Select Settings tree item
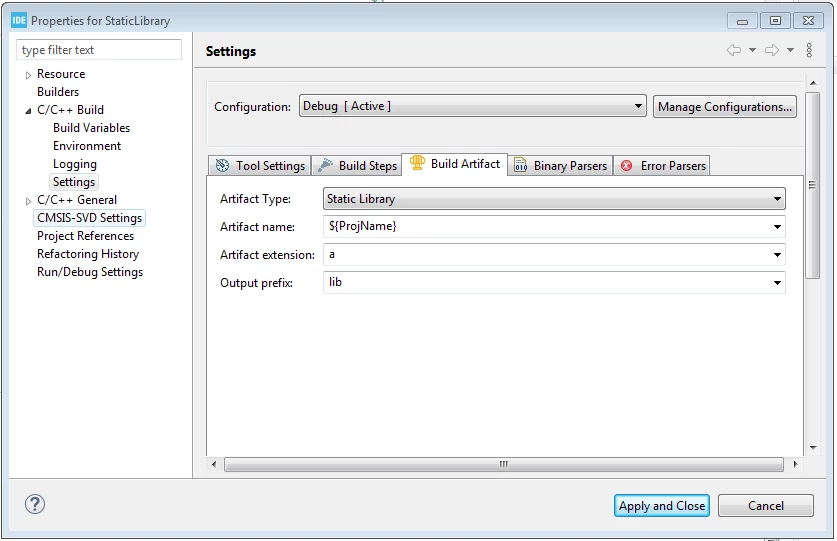 point(74,182)
